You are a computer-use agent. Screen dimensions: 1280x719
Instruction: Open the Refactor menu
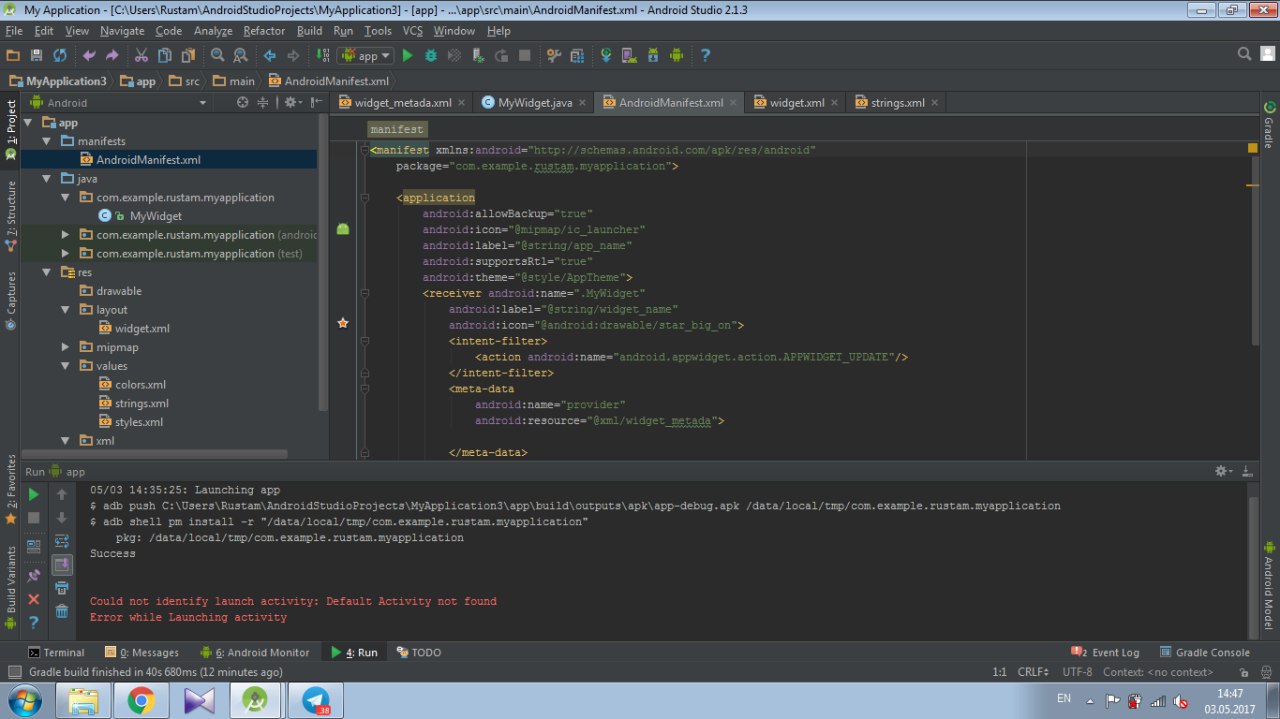coord(264,31)
